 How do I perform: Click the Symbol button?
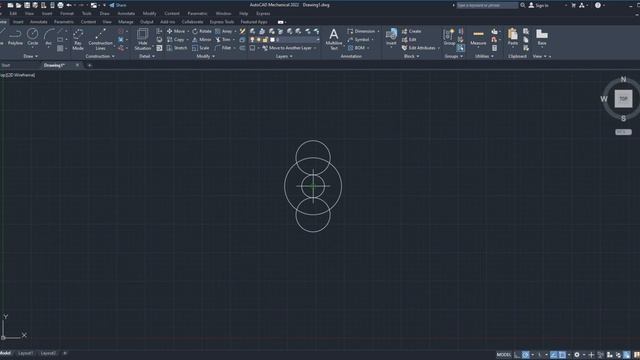click(359, 40)
